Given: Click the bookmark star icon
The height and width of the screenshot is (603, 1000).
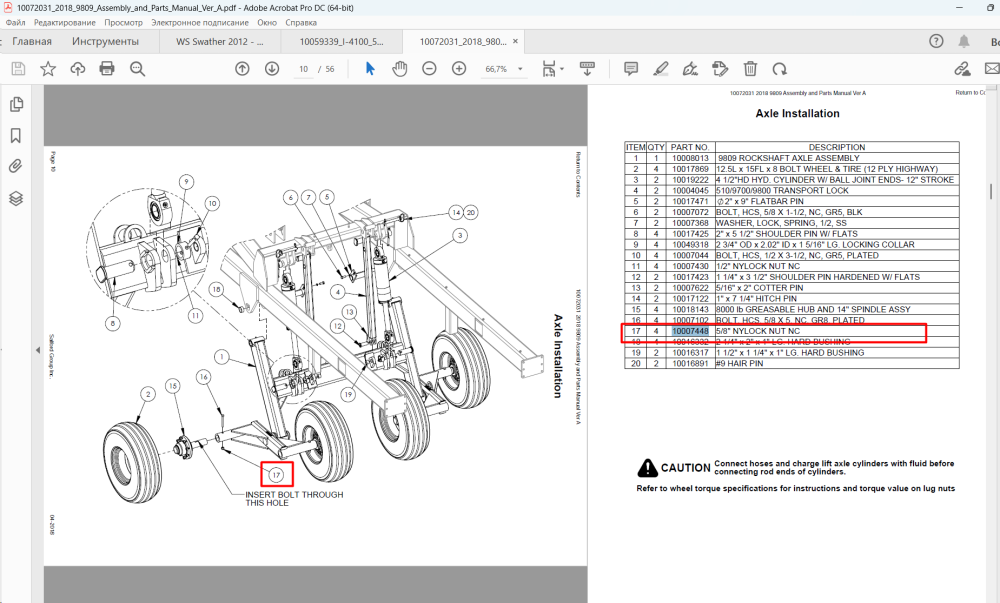Looking at the screenshot, I should click(x=48, y=69).
